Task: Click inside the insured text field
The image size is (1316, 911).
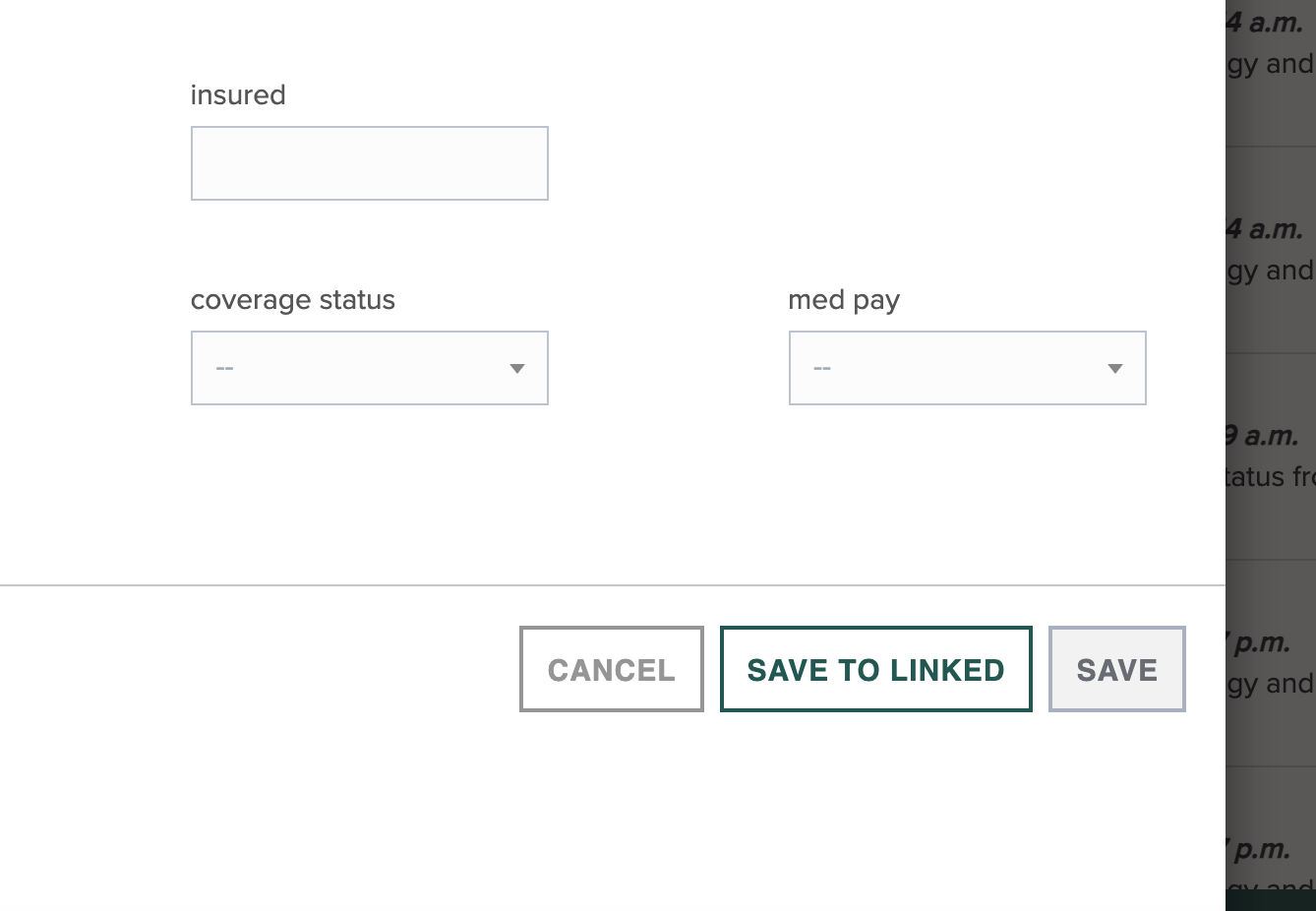Action: [x=369, y=162]
